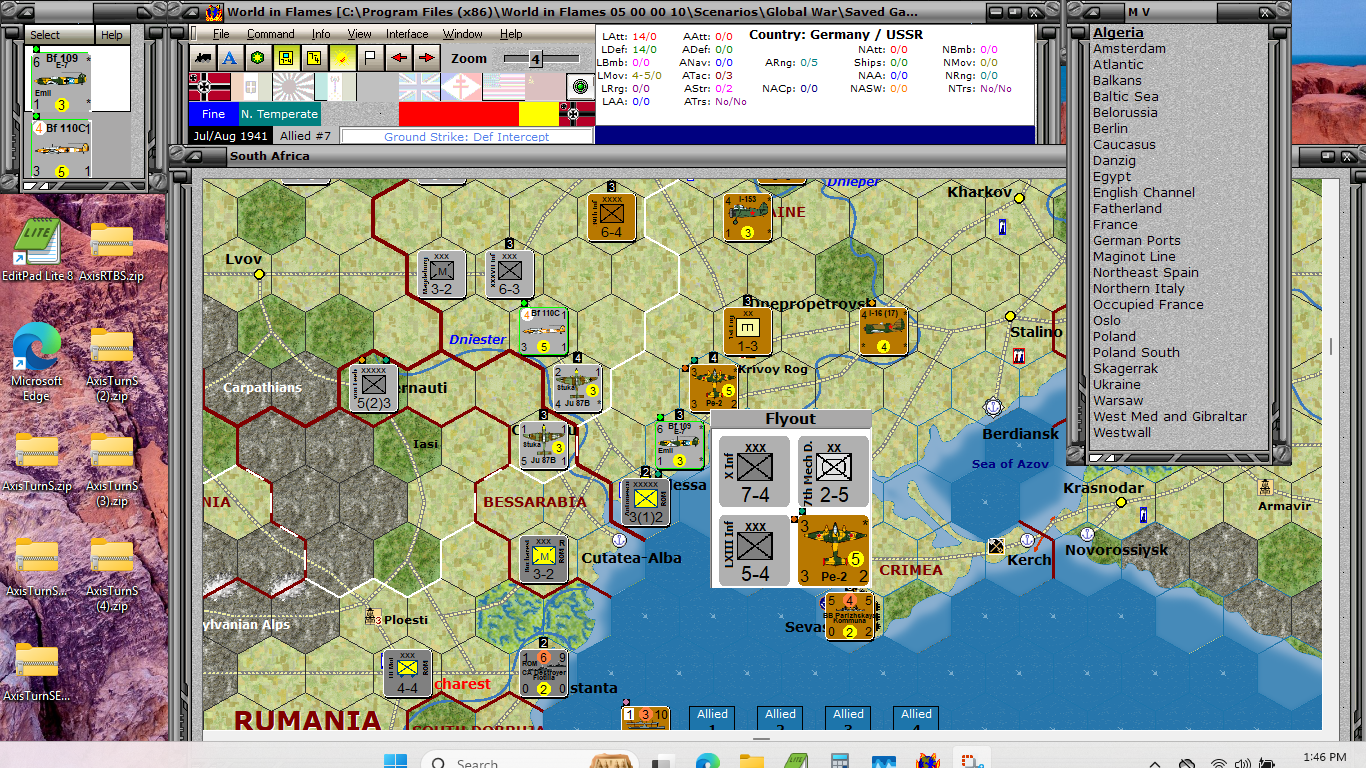Click the Soviet 6-4 infantry counter on the map
1366x768 pixels.
click(x=612, y=217)
